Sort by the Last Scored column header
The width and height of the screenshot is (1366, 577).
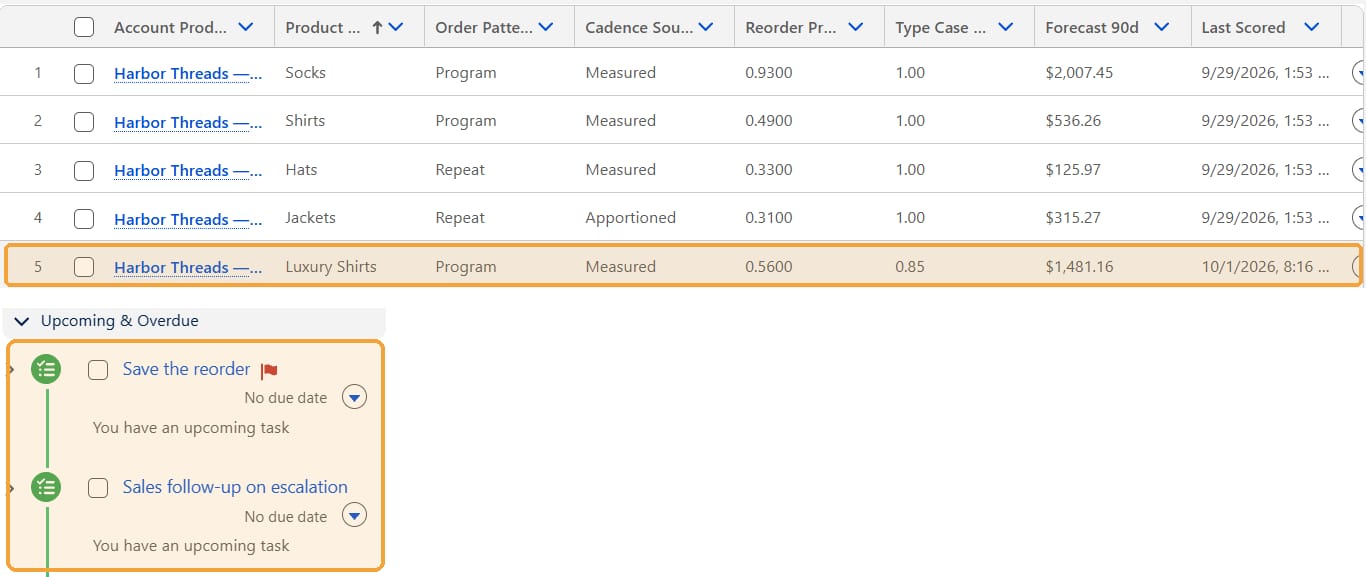click(1243, 28)
